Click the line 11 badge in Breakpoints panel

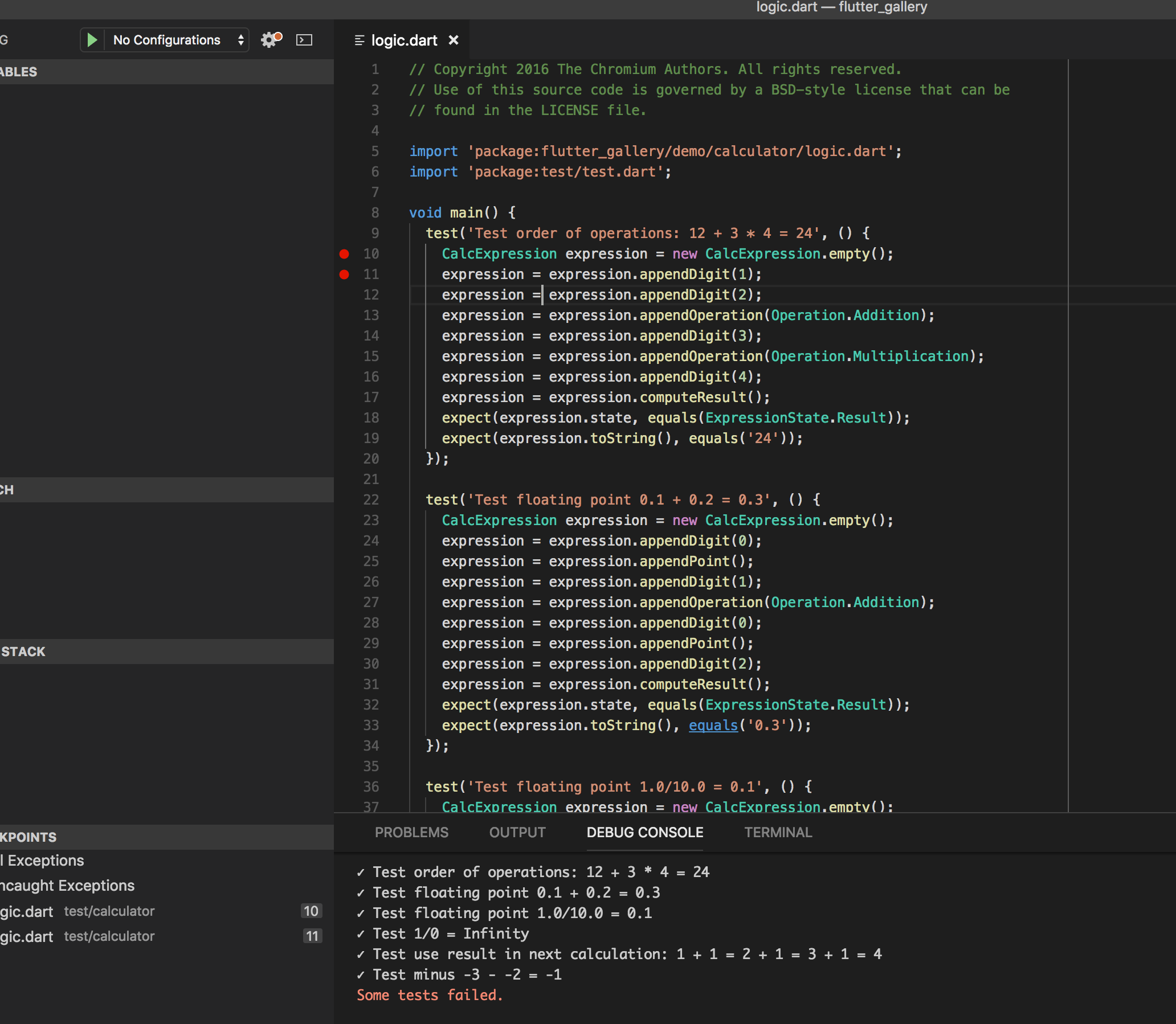(313, 936)
